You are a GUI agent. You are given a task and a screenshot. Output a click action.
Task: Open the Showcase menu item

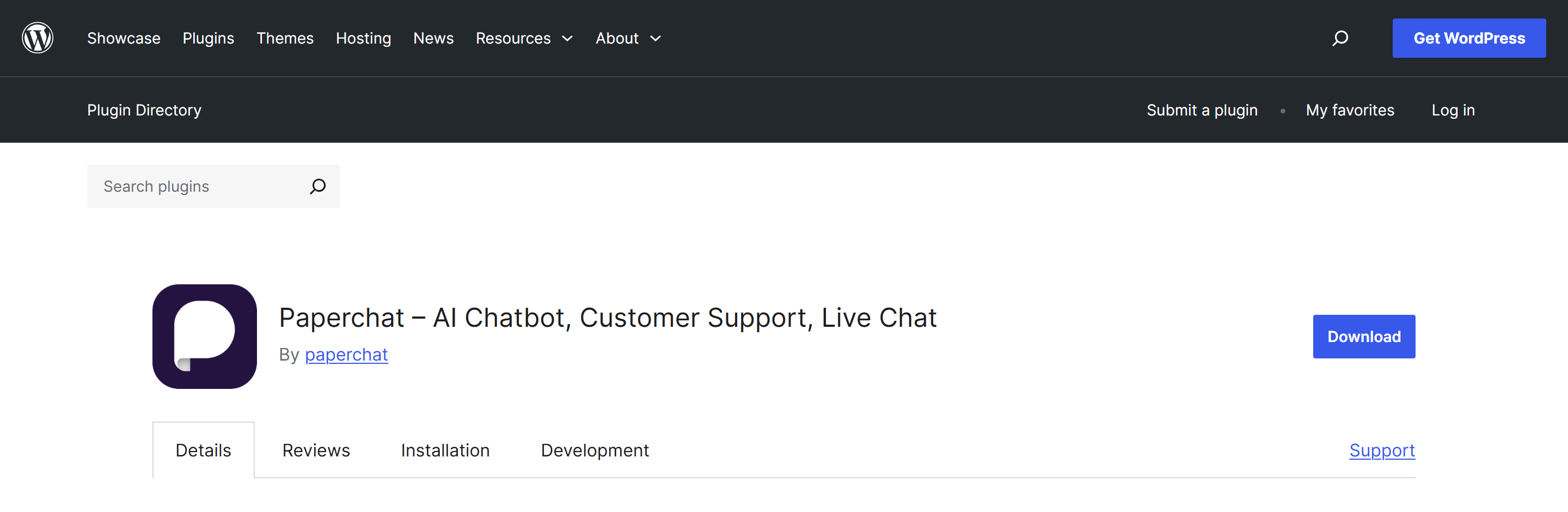click(x=124, y=38)
